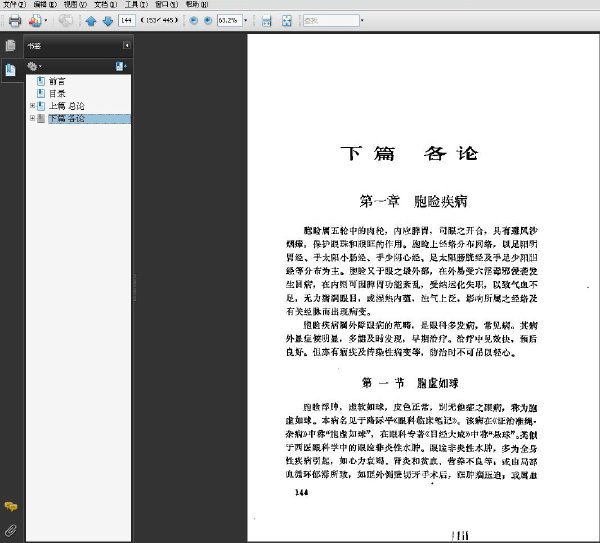Go to next page with down arrow
This screenshot has width=600, height=543.
108,21
